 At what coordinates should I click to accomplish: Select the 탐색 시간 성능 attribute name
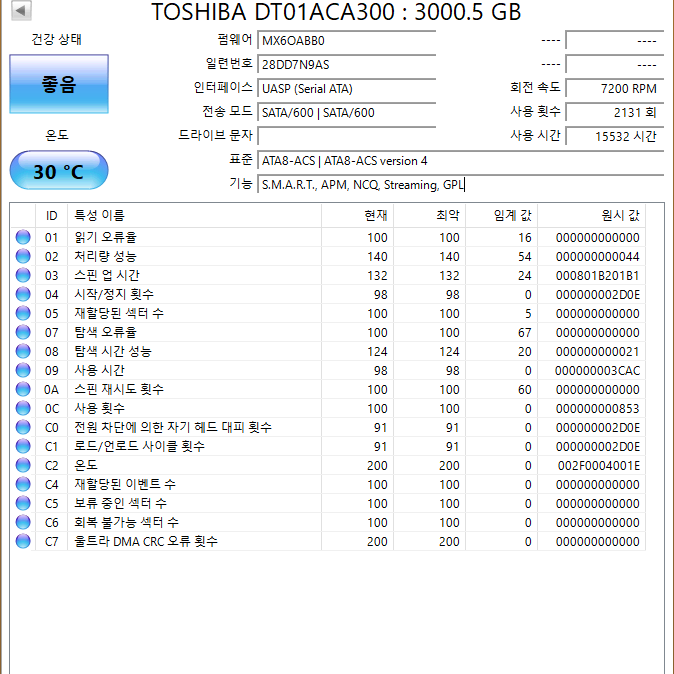113,351
